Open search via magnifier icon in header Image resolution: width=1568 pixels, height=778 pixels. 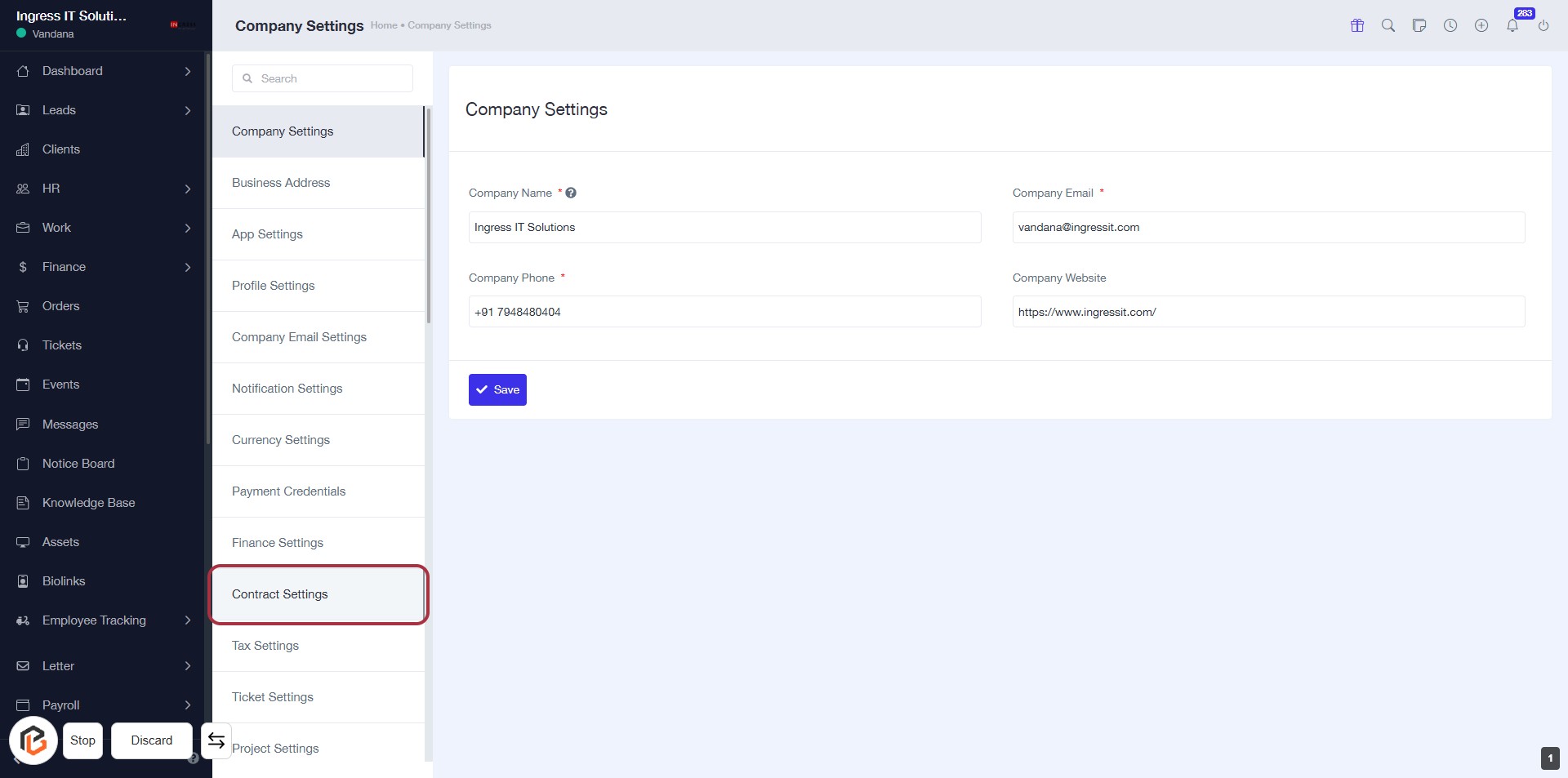point(1388,25)
